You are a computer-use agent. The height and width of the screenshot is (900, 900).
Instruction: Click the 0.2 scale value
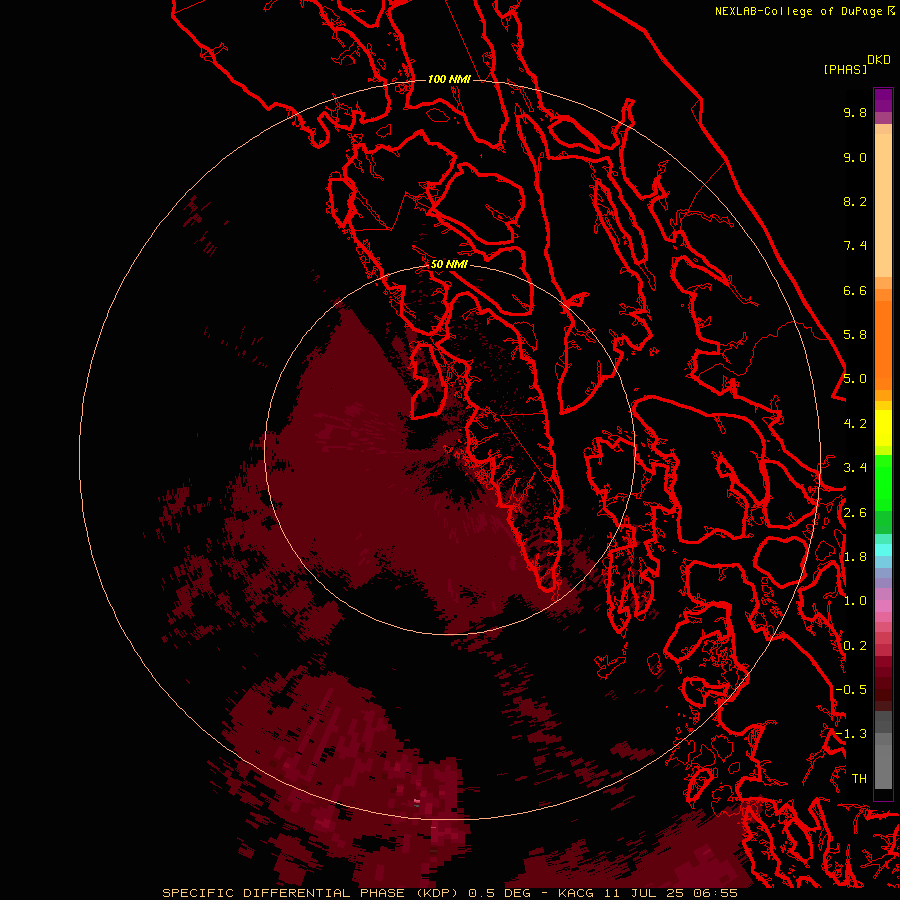tap(855, 646)
